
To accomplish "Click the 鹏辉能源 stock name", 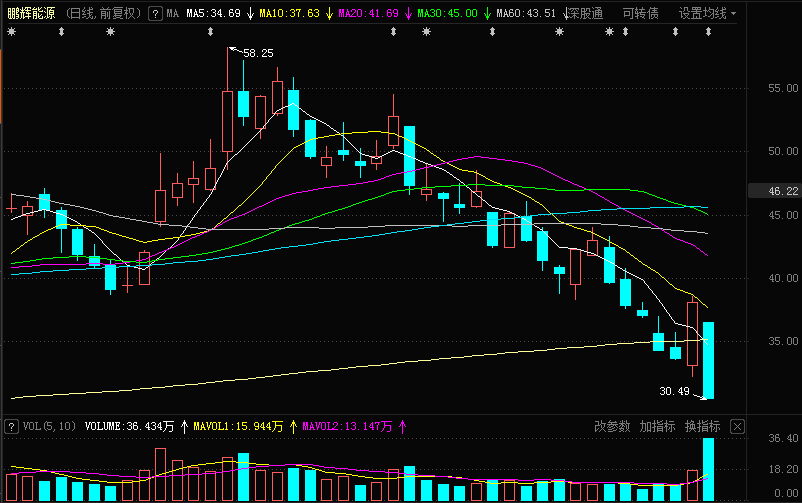I will [x=31, y=14].
